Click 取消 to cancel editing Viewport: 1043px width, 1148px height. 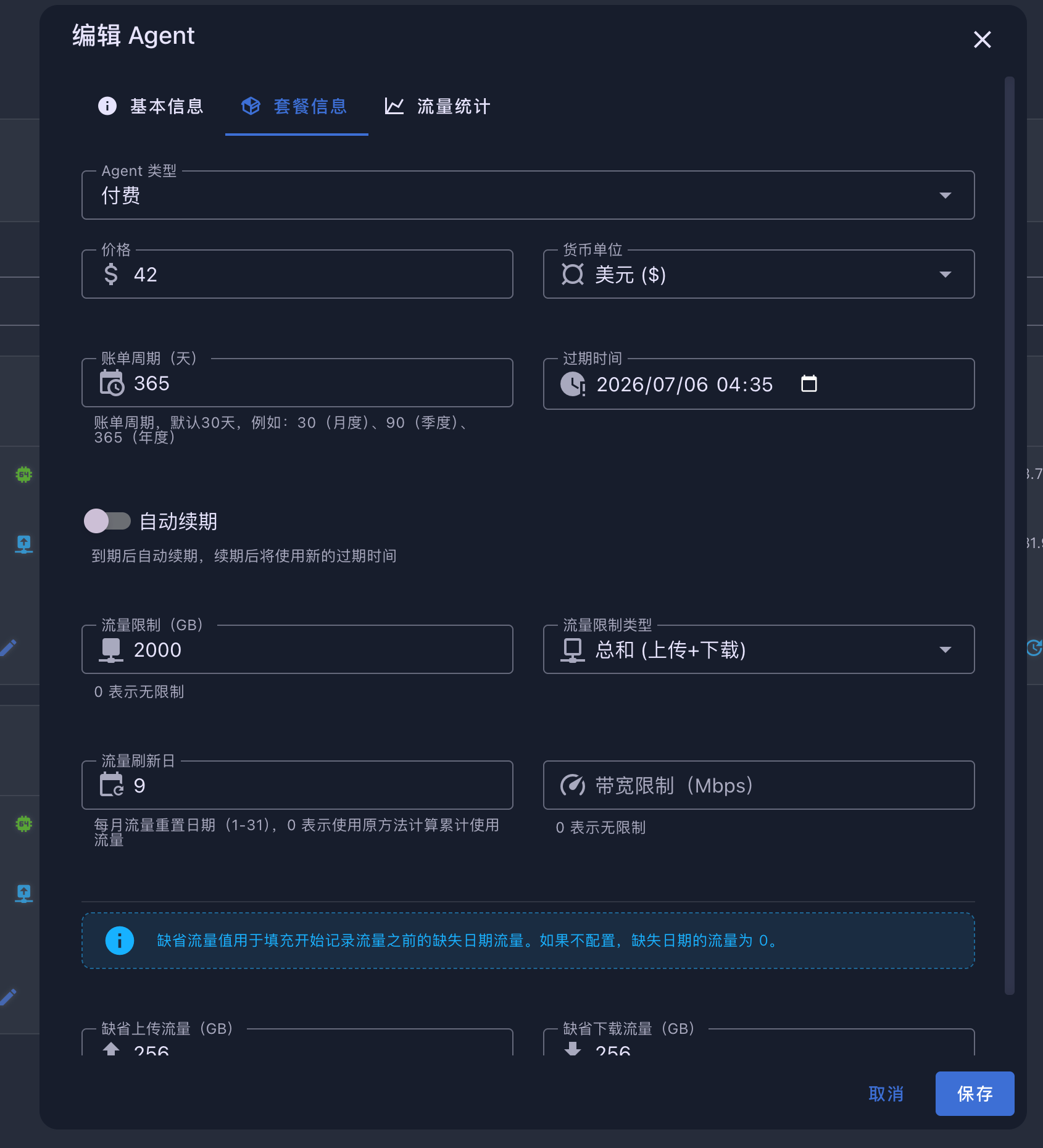point(886,1094)
